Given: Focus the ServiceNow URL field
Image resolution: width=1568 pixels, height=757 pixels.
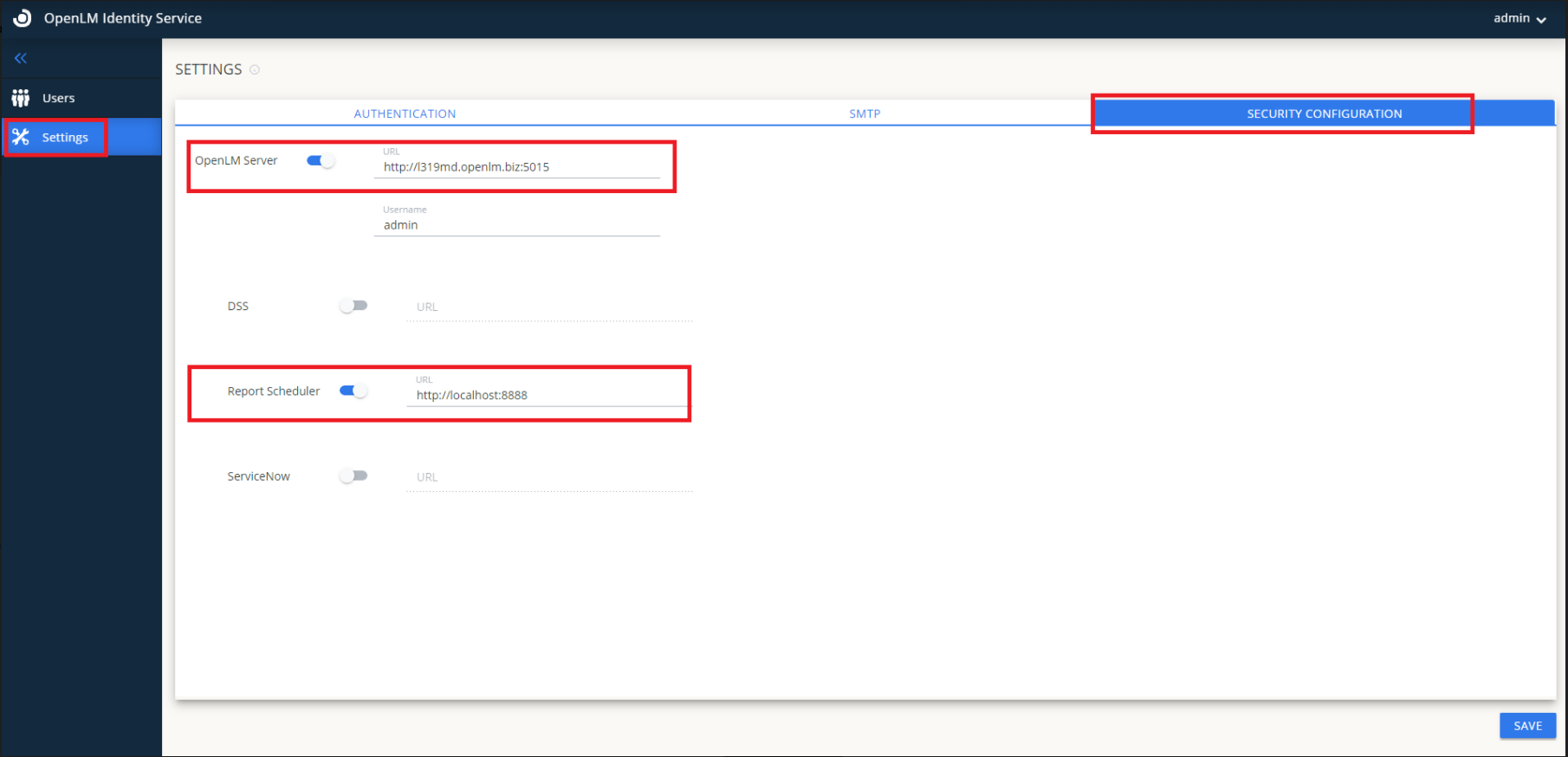Looking at the screenshot, I should pos(549,477).
